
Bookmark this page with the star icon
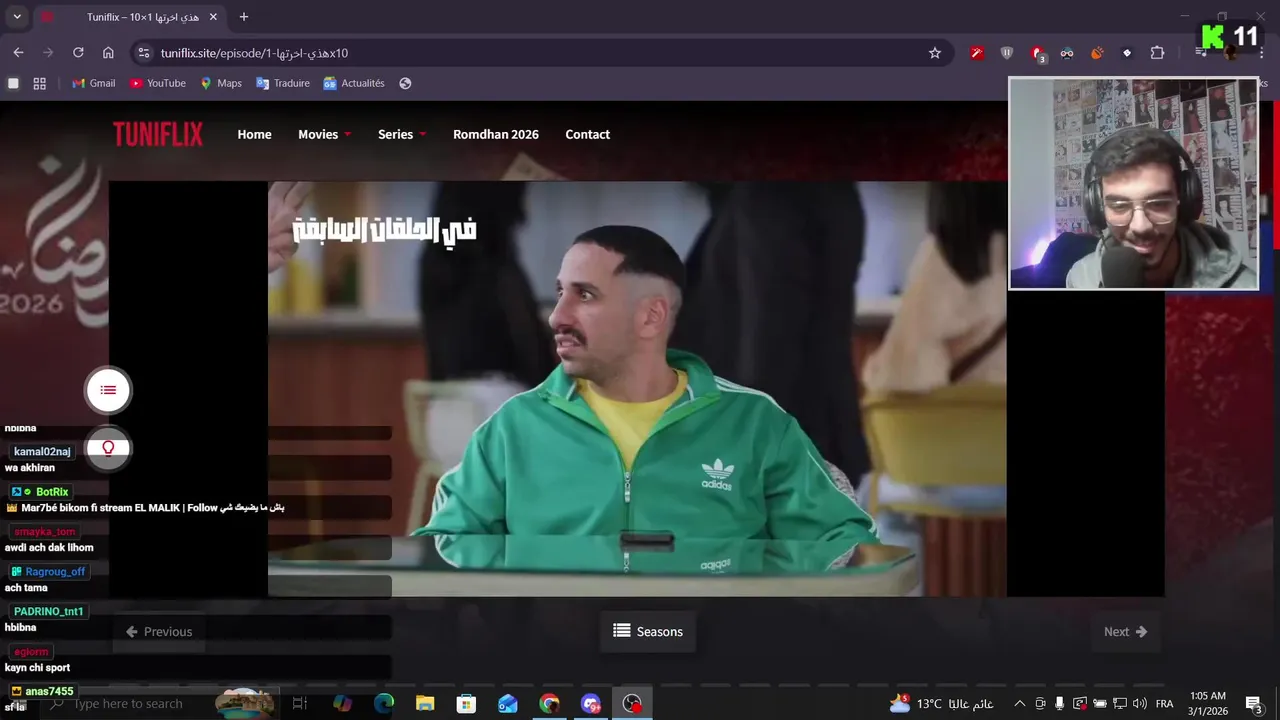pyautogui.click(x=935, y=53)
